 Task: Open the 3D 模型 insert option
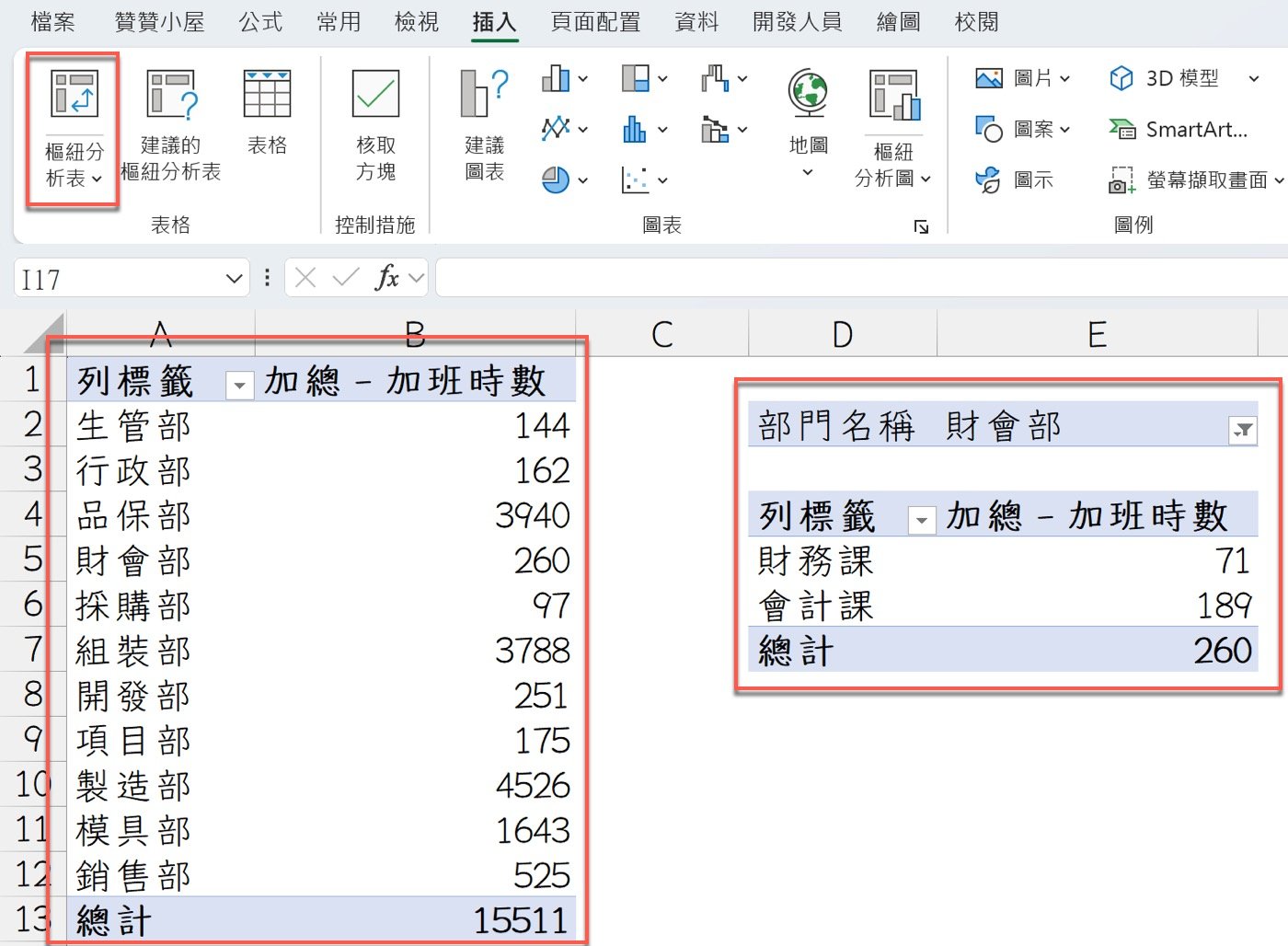[x=1180, y=79]
